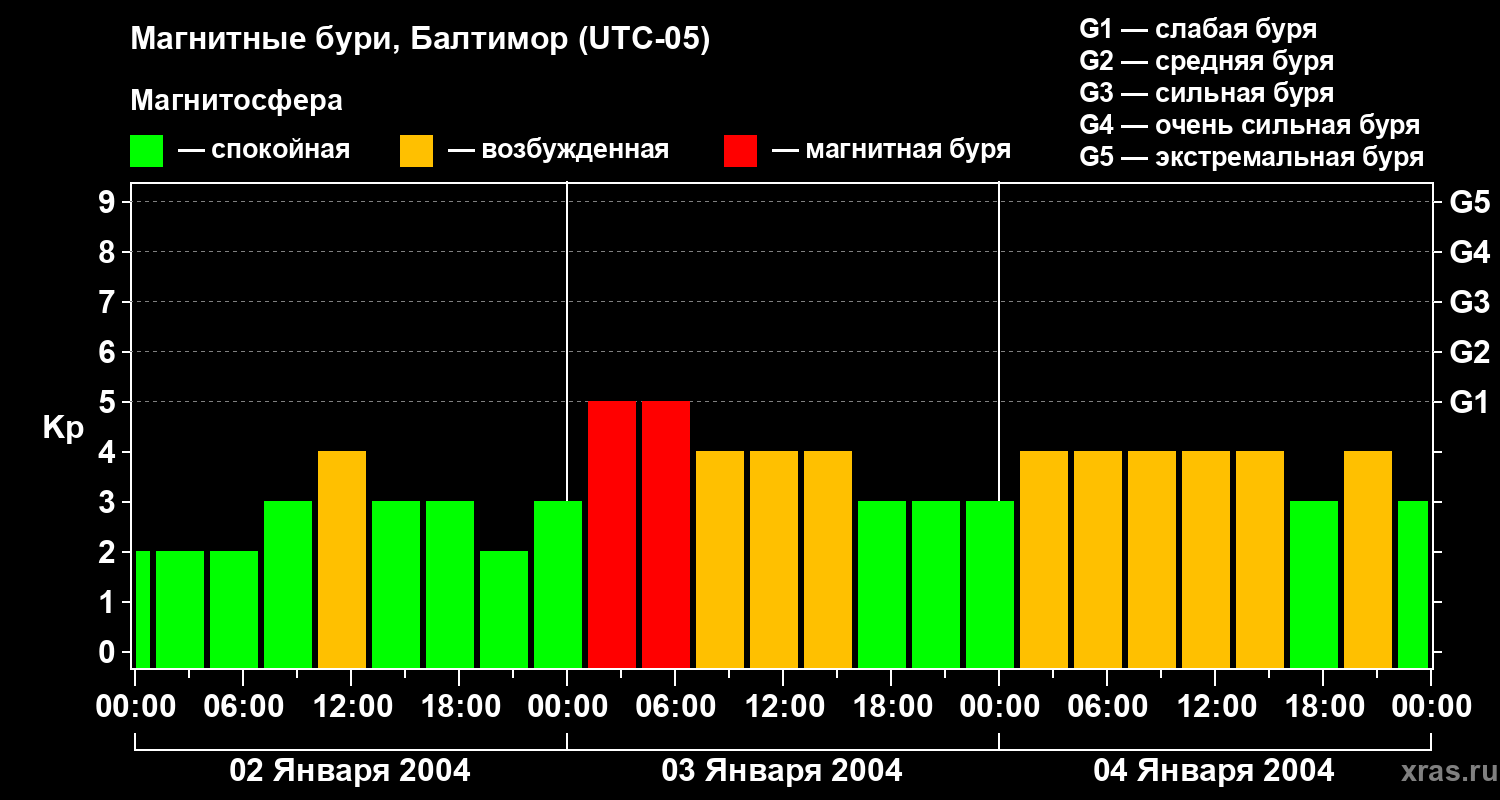Select the "G5 — экстремальная буря" legend line
This screenshot has height=800, width=1500.
(1251, 157)
